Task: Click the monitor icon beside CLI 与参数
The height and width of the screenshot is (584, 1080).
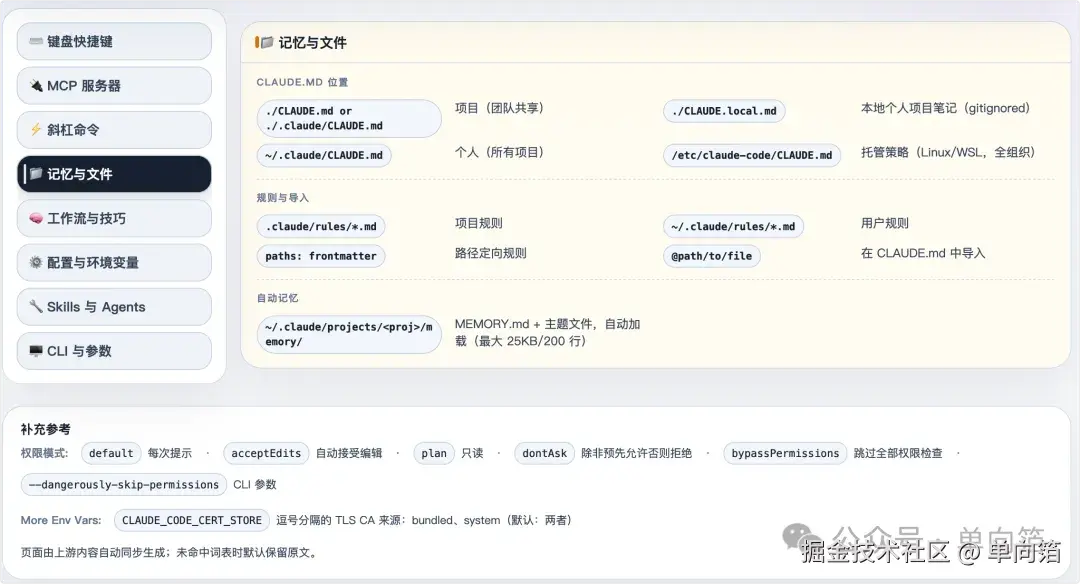Action: pos(36,351)
